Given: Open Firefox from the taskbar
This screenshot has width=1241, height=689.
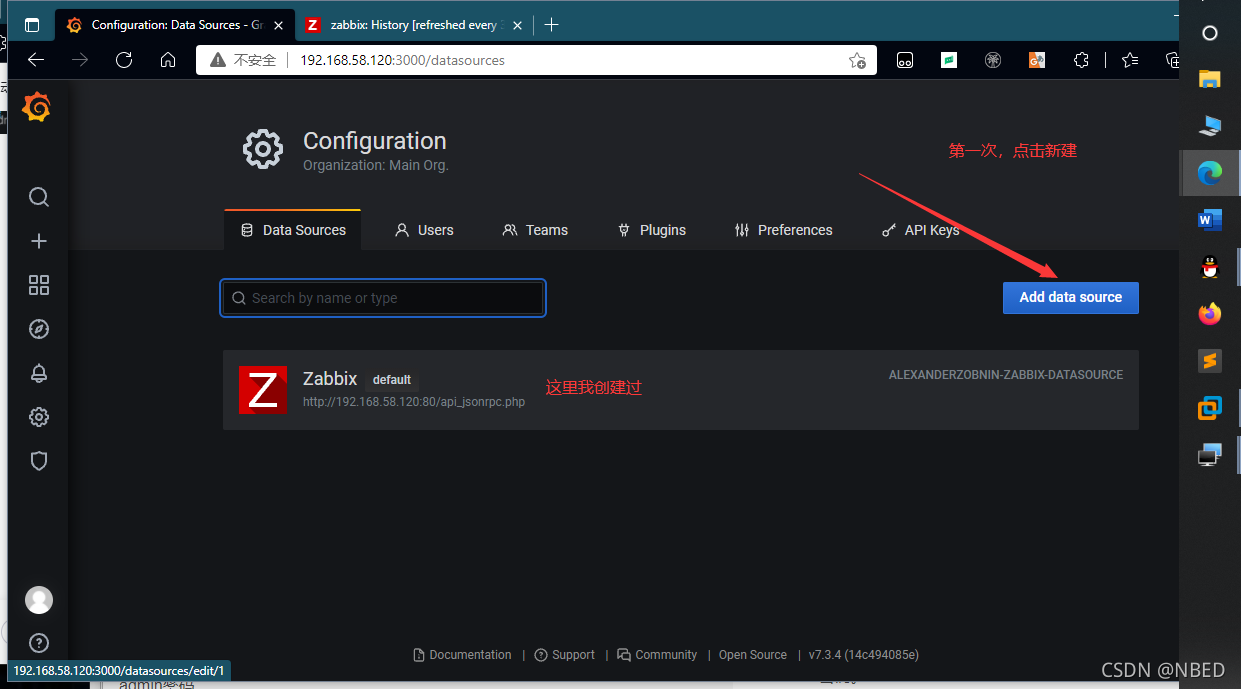Looking at the screenshot, I should pyautogui.click(x=1210, y=314).
